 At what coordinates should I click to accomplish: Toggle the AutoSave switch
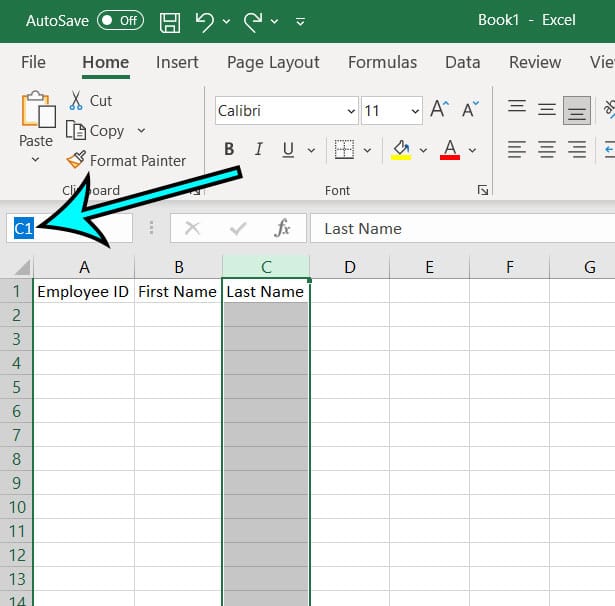pos(120,20)
